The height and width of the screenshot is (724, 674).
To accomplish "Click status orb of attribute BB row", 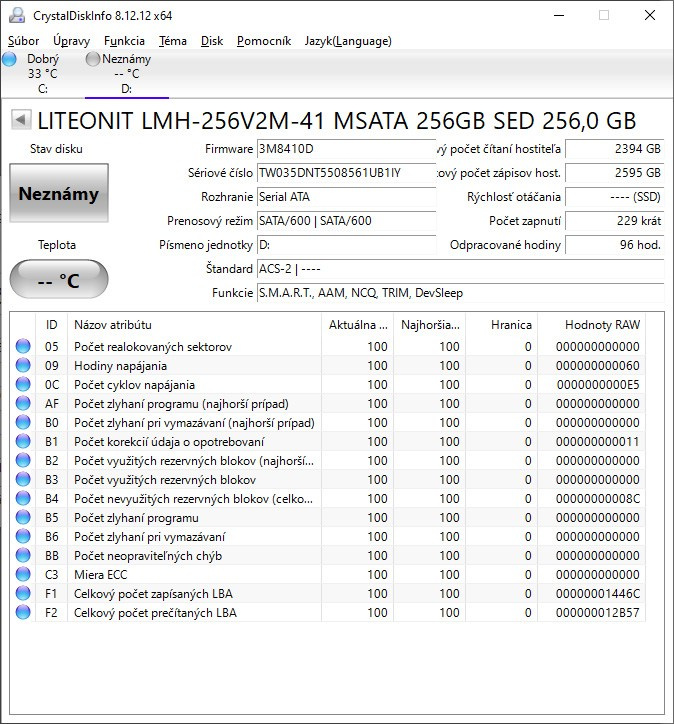I will tap(23, 555).
